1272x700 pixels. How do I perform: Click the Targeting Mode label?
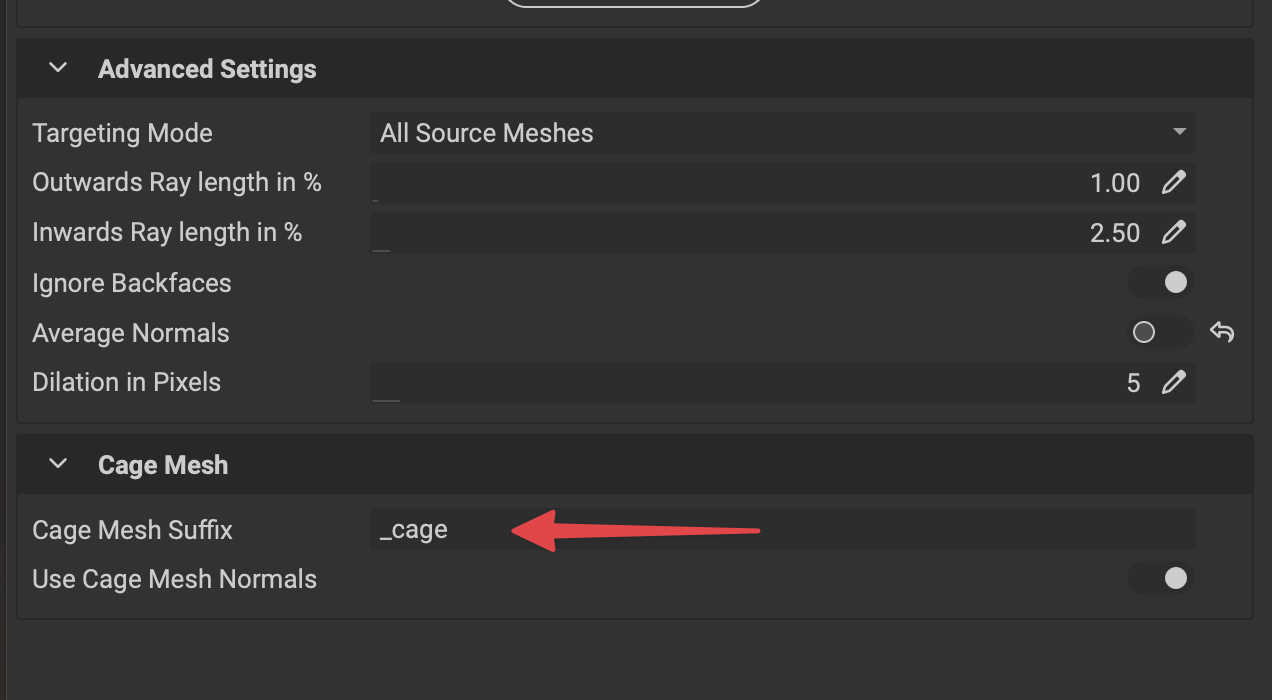(x=122, y=133)
